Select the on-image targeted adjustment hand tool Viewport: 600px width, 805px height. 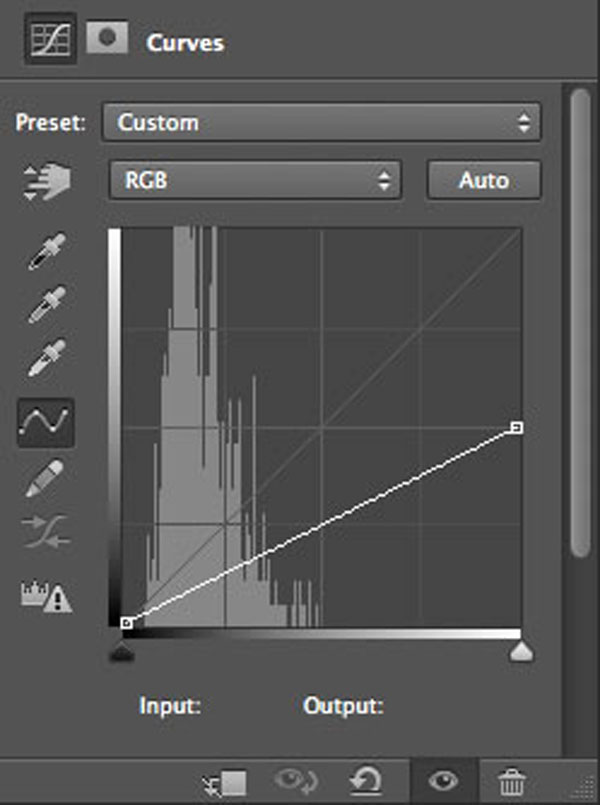click(x=46, y=181)
